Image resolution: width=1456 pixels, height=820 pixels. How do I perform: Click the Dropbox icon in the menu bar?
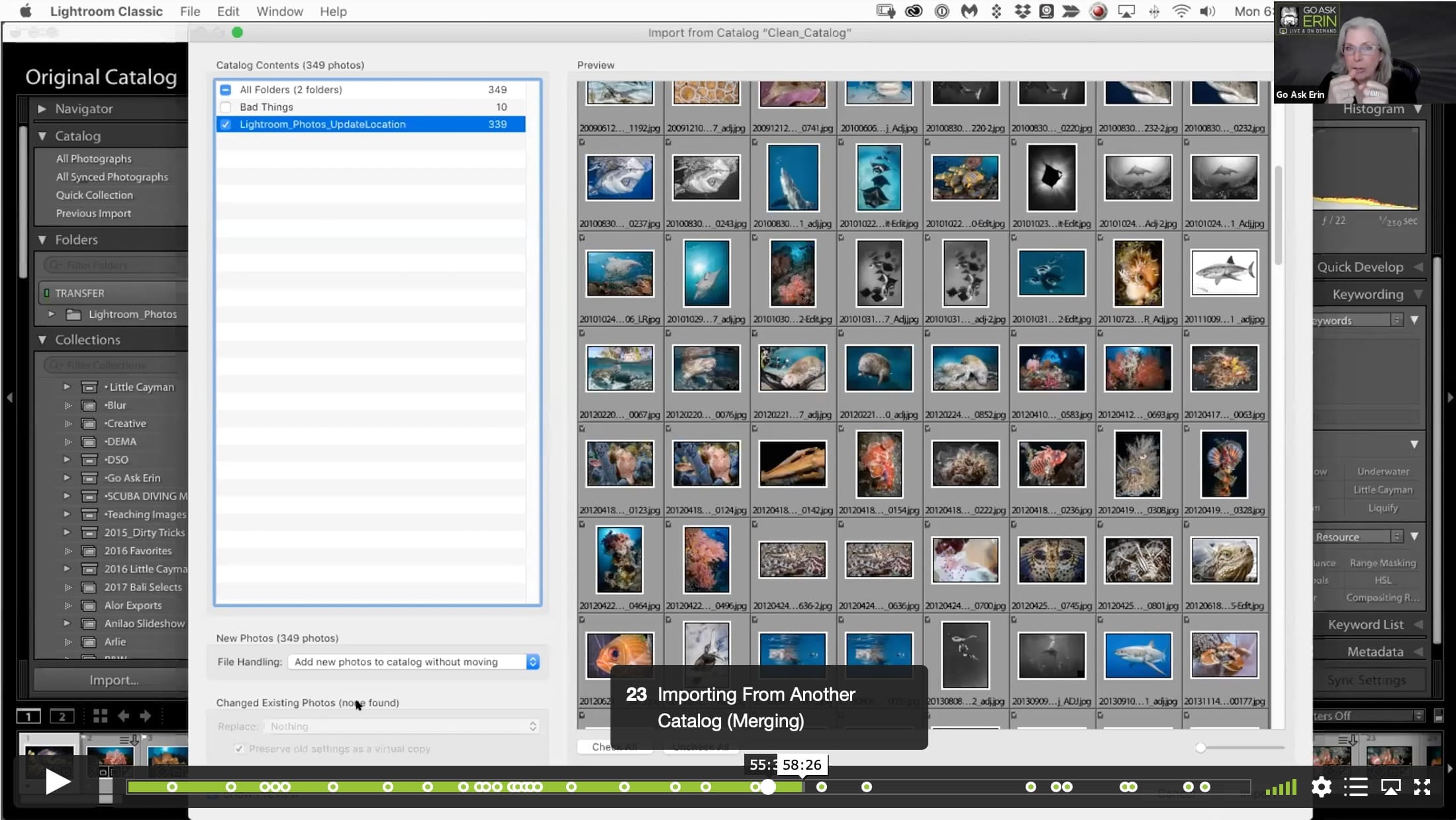1023,11
